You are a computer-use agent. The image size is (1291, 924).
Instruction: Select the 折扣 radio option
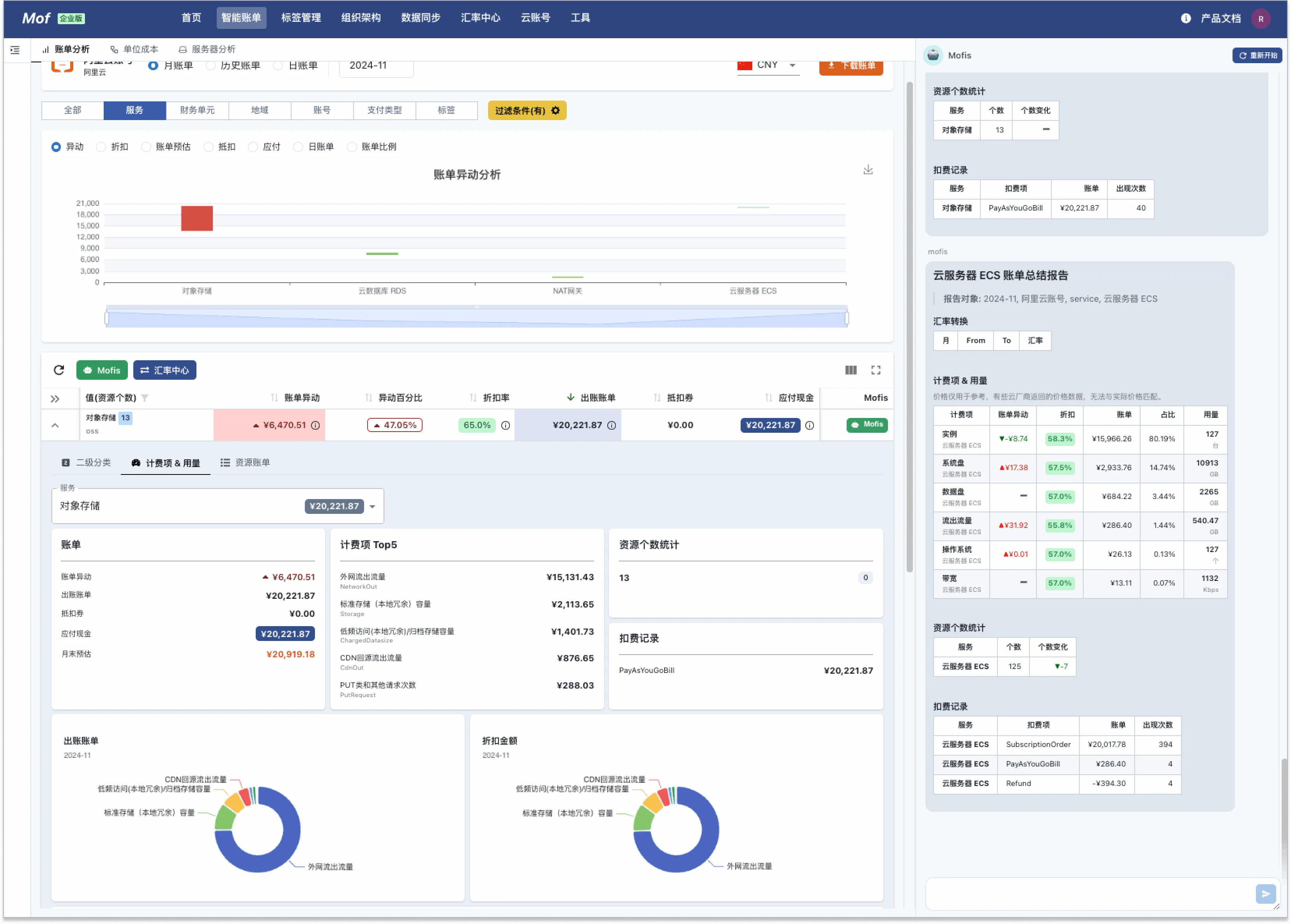tap(113, 147)
